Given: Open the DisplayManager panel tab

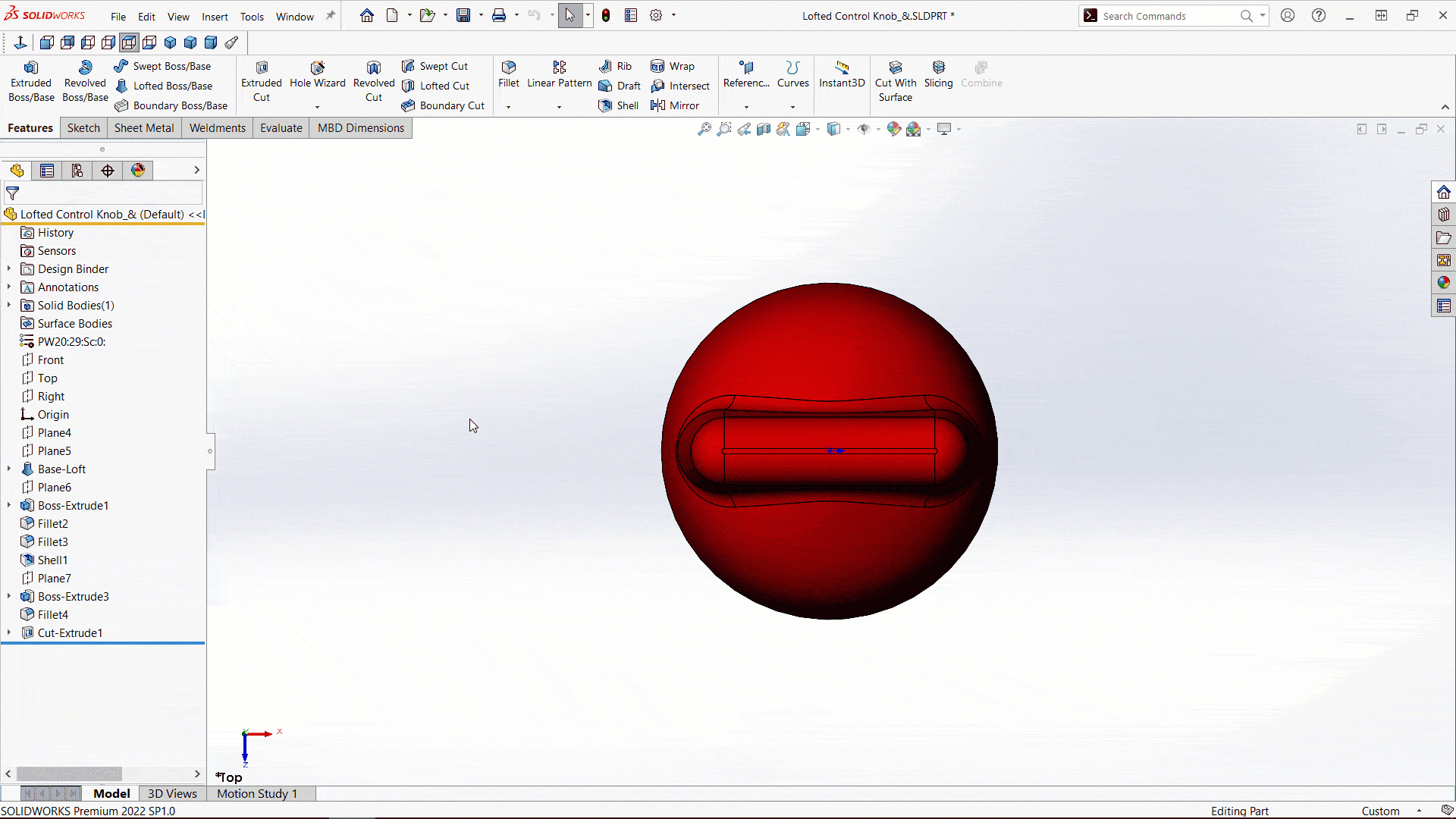Looking at the screenshot, I should (x=138, y=171).
